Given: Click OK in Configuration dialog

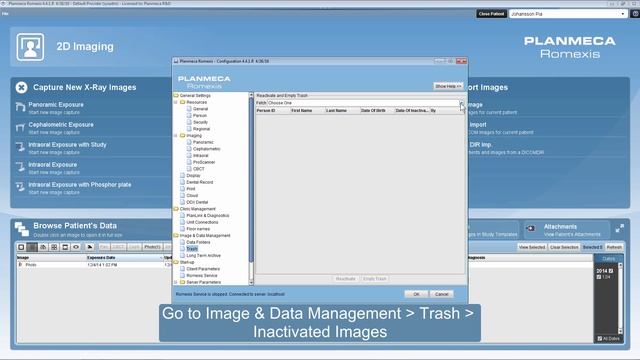Looking at the screenshot, I should [416, 294].
